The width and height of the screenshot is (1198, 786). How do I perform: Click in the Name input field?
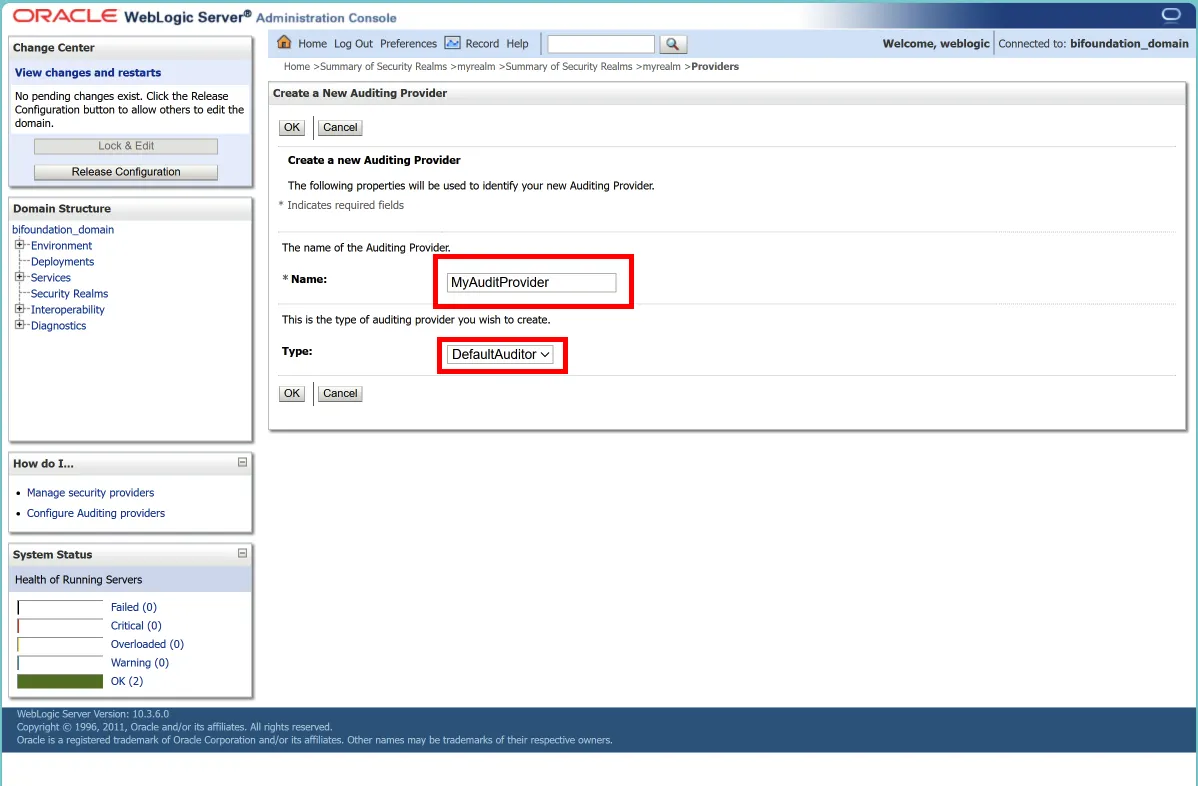(x=531, y=283)
